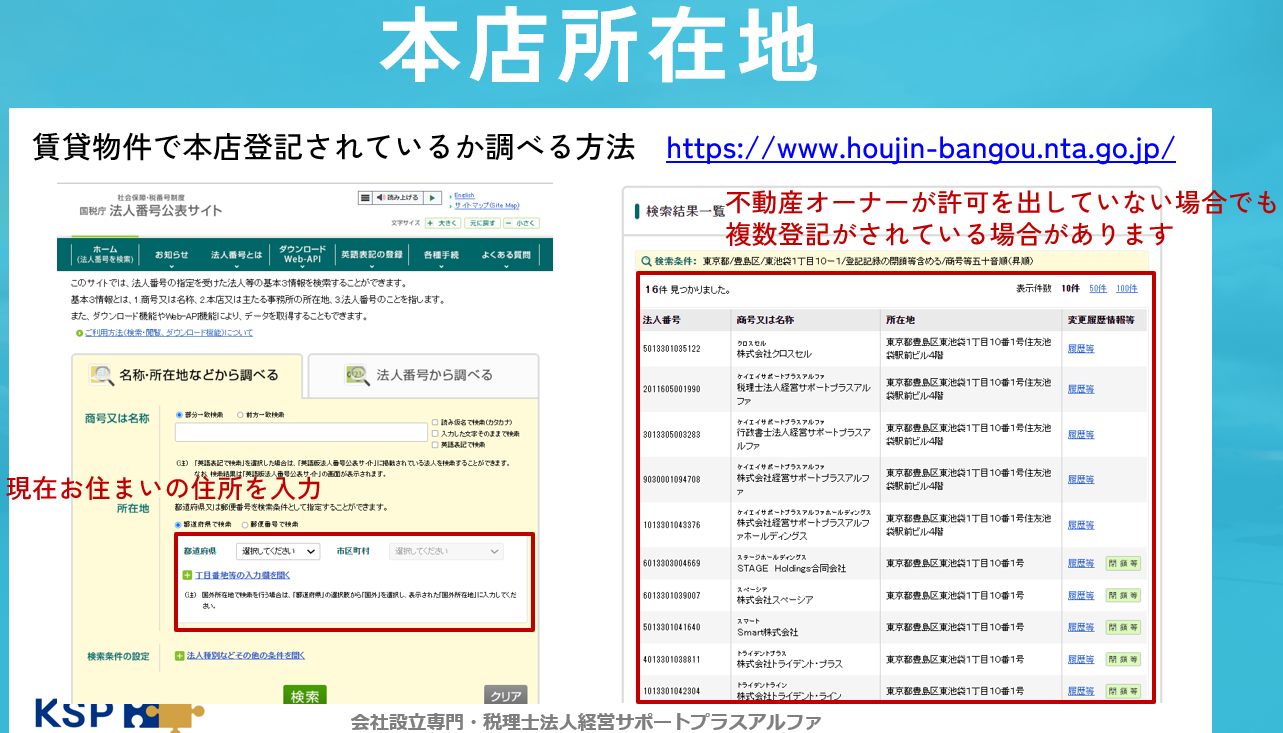This screenshot has height=733, width=1283.
Task: Go to ホーム (法人番号を検索) menu
Action: 105,254
